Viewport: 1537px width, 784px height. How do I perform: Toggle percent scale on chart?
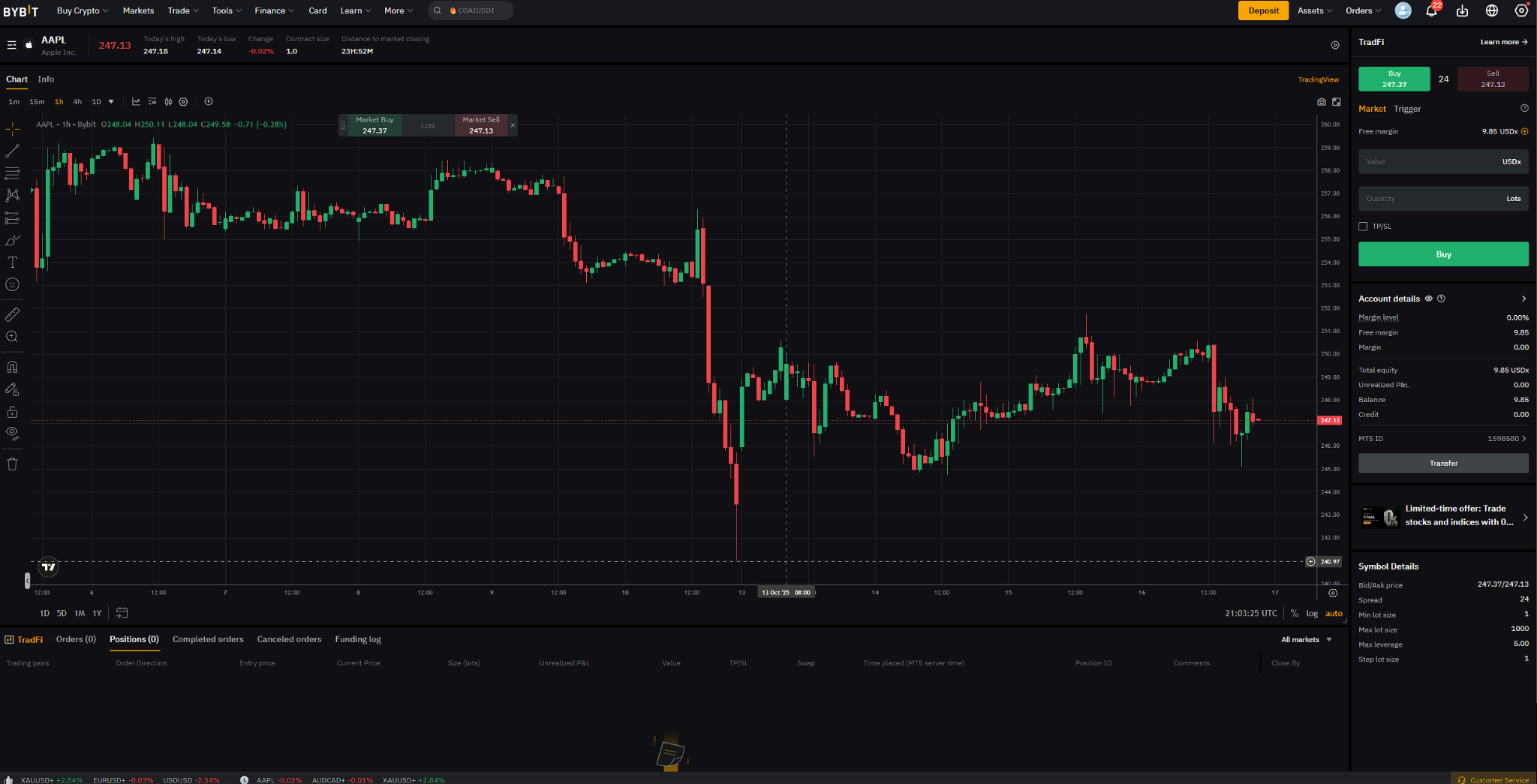click(1295, 613)
